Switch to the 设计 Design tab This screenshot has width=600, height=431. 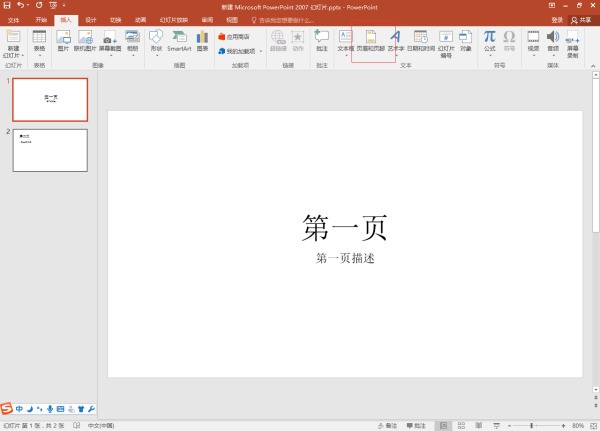tap(91, 19)
